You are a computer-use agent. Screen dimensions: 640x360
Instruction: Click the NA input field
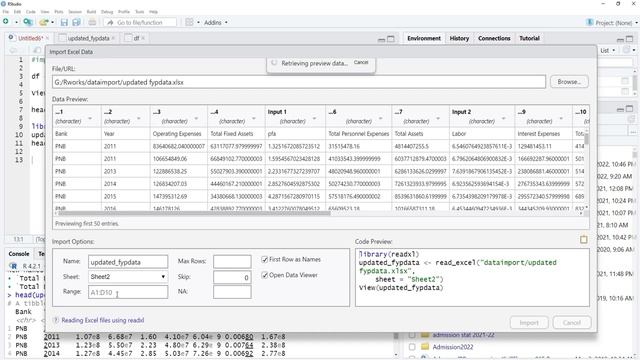click(232, 292)
